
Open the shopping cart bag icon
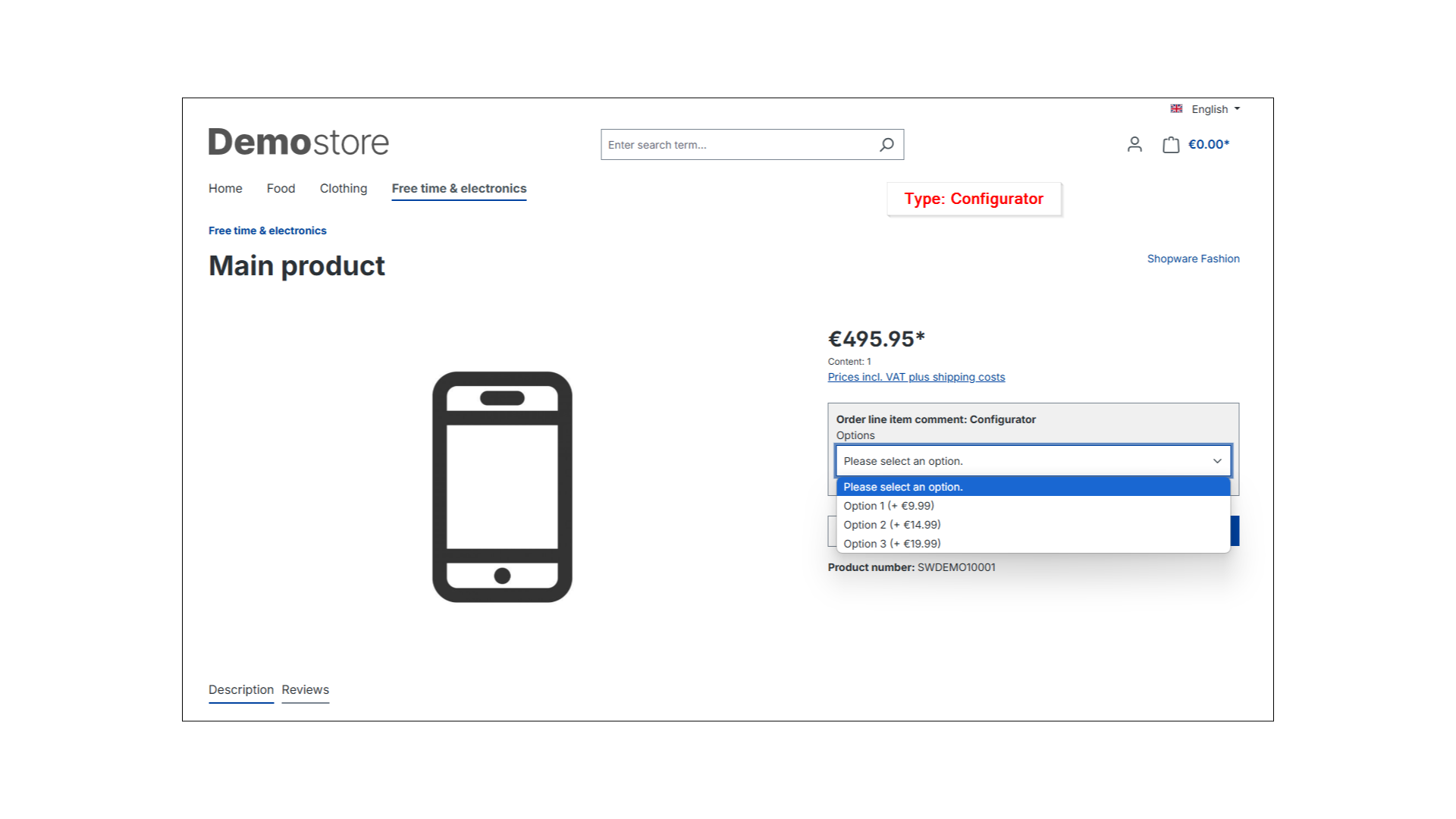pyautogui.click(x=1171, y=145)
